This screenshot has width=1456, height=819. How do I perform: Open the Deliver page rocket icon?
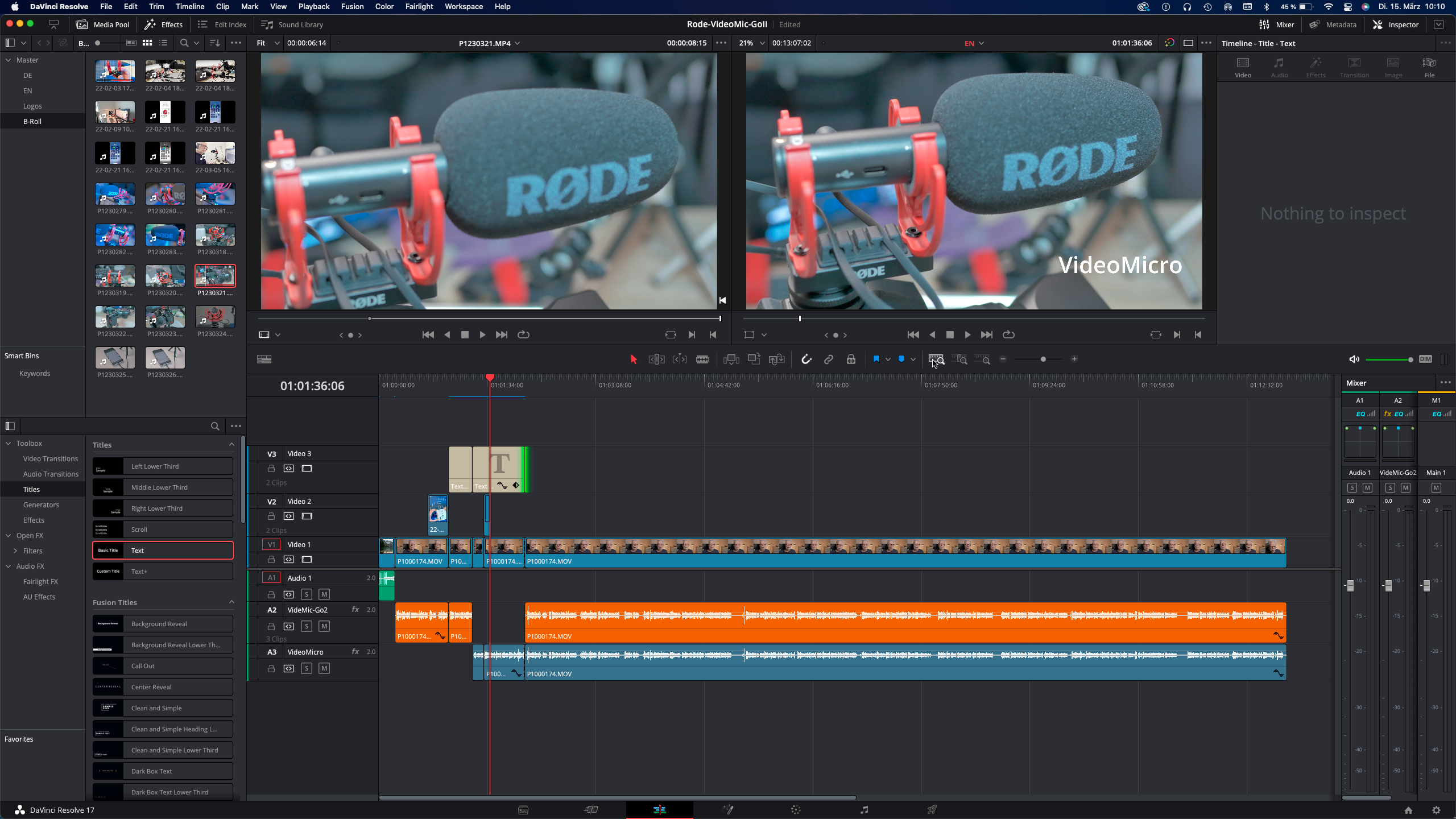[932, 810]
